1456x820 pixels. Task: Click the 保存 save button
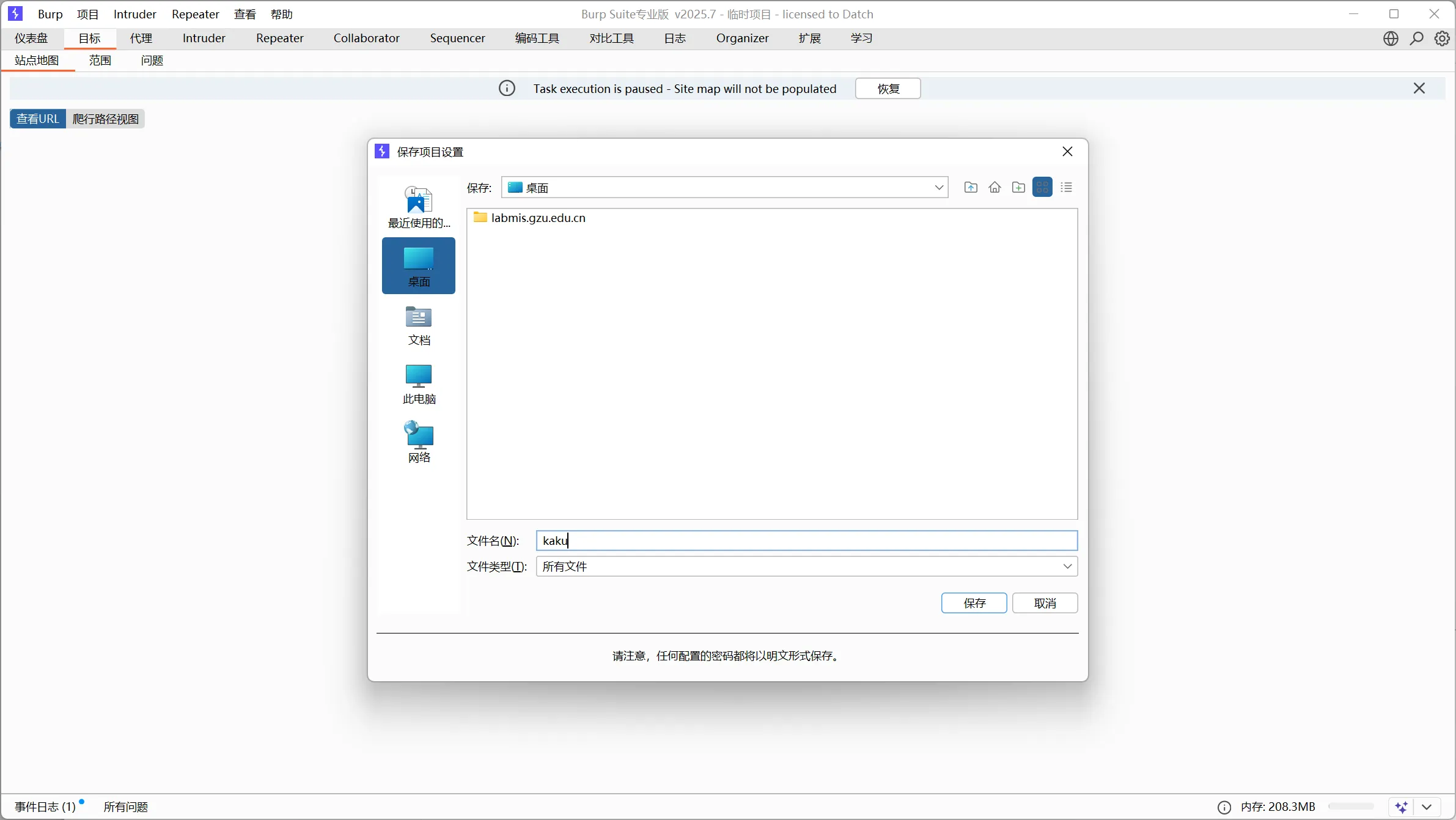pyautogui.click(x=974, y=603)
